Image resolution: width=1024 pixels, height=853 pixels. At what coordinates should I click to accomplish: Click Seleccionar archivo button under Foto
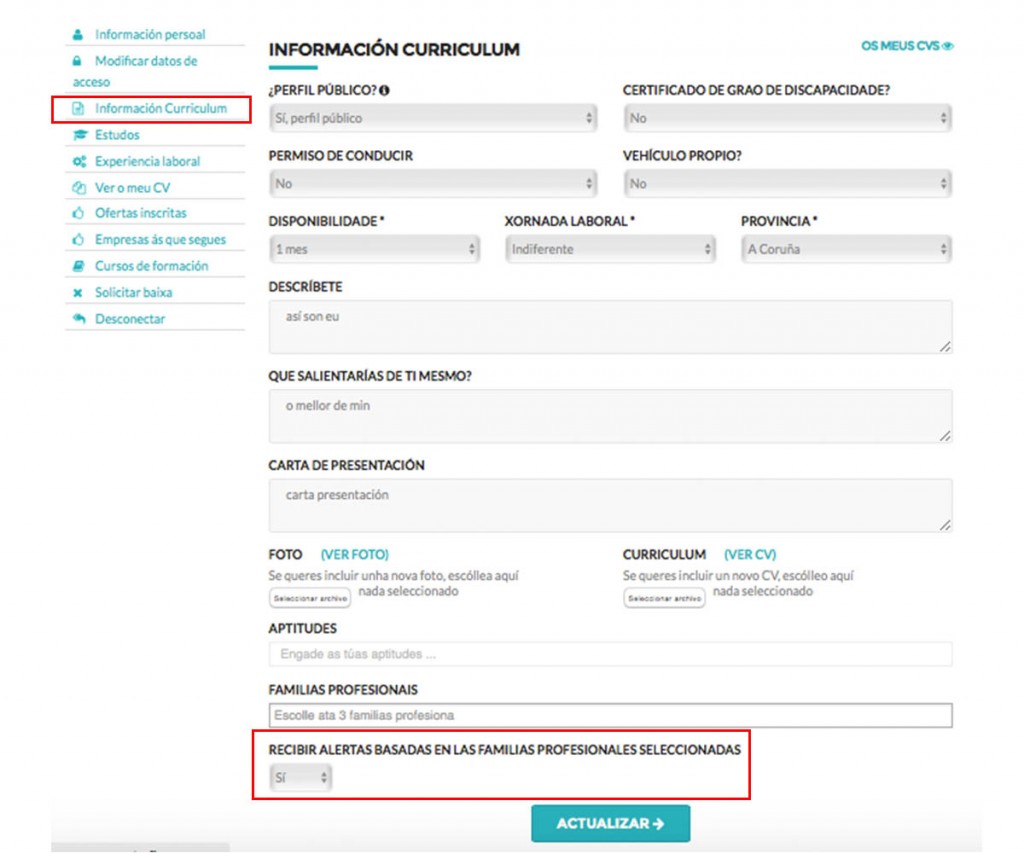coord(310,598)
